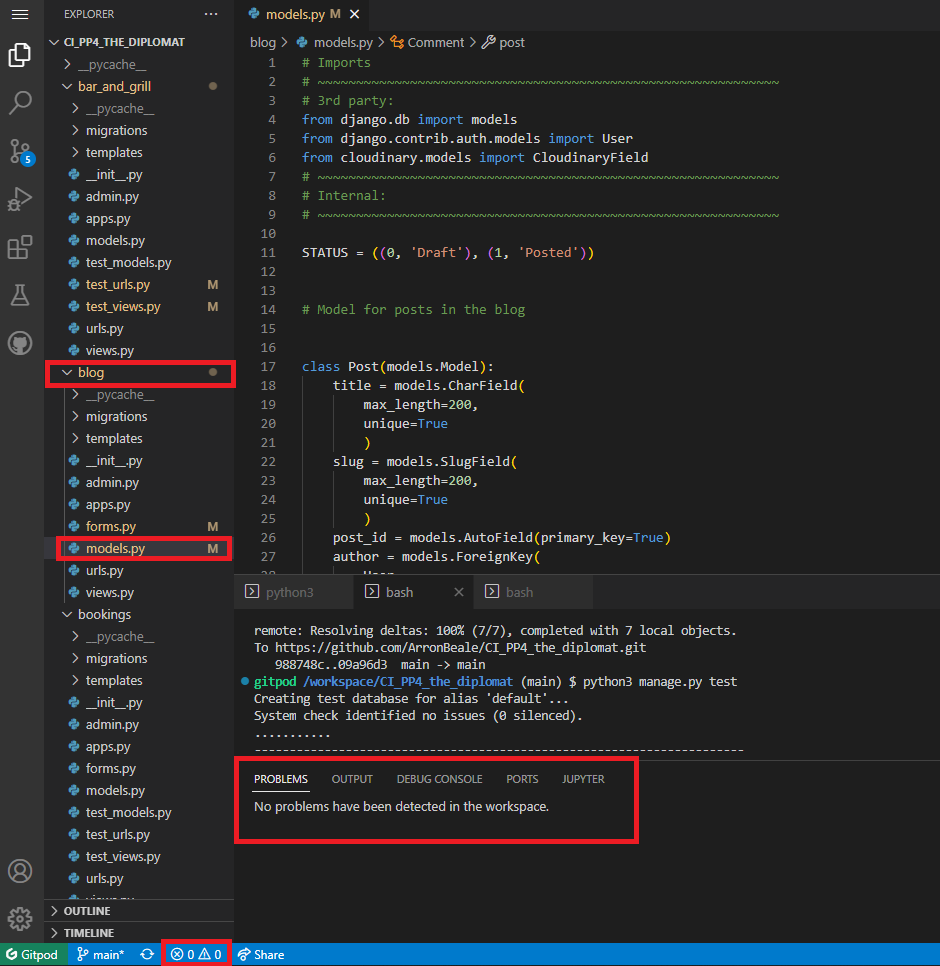Open test_urls.py in bar_and_grill
Screen dimensions: 940x966
139,285
